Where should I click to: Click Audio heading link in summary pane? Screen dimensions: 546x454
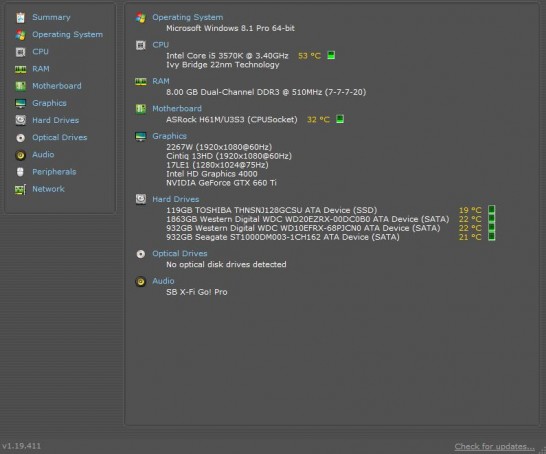coord(163,281)
